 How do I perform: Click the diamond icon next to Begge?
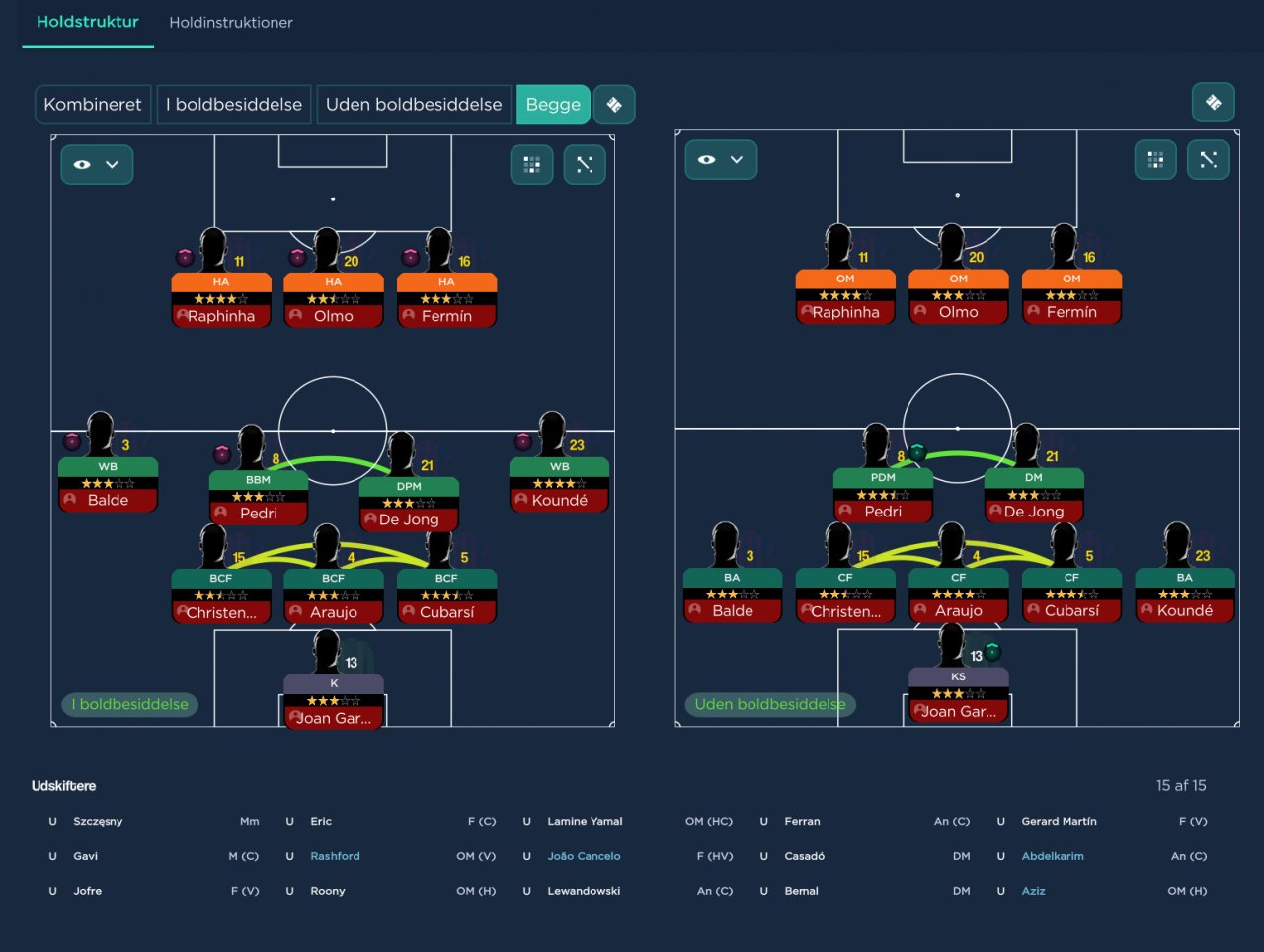614,105
